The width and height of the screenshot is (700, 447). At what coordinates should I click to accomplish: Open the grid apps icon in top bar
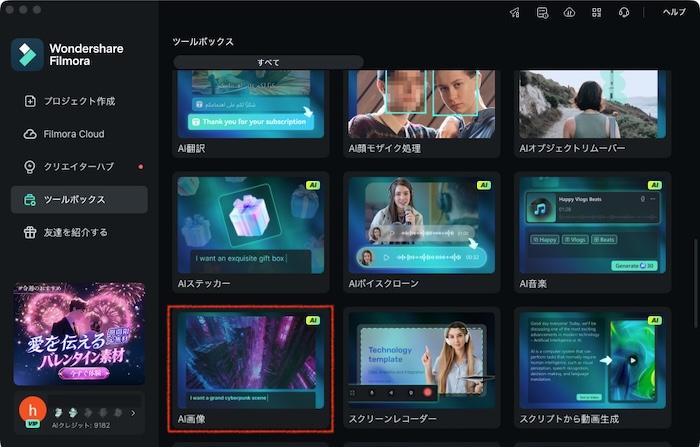596,12
